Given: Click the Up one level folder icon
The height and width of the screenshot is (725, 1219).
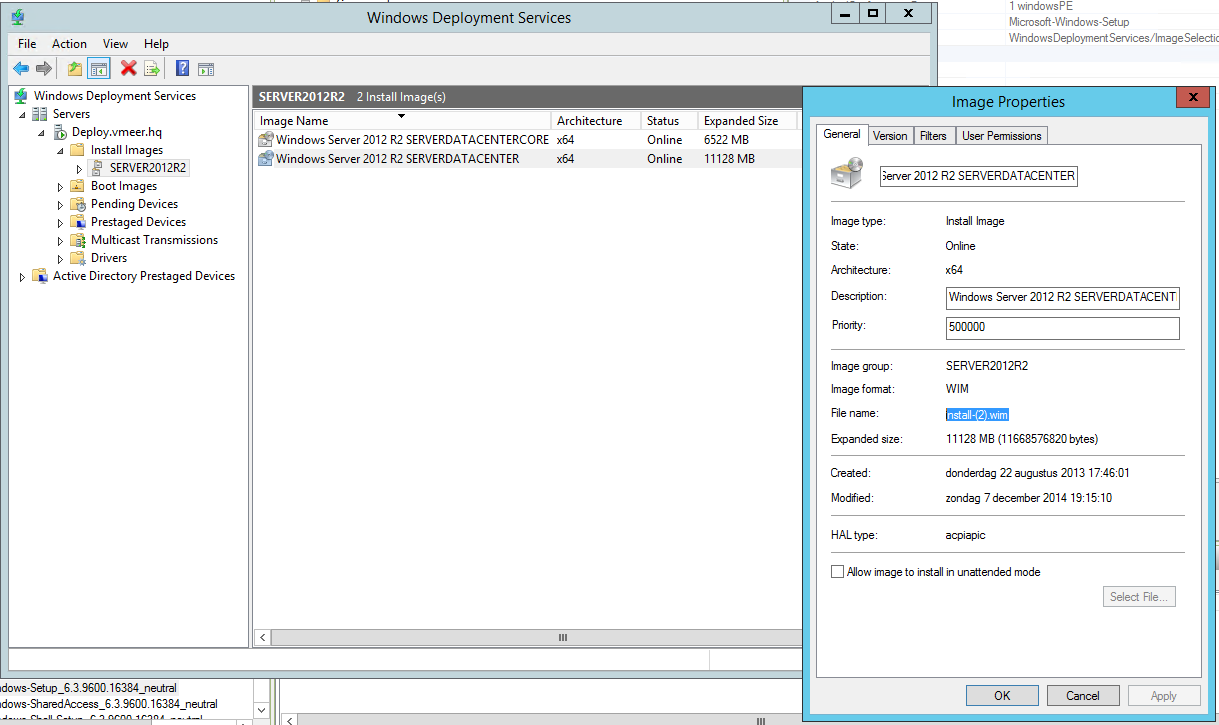Looking at the screenshot, I should 75,68.
